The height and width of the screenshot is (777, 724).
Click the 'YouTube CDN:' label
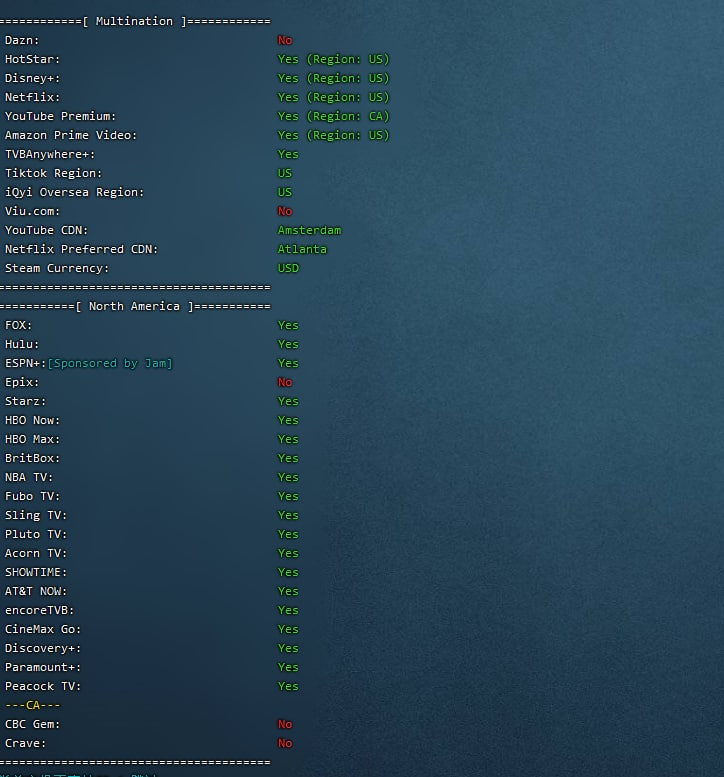coord(46,230)
